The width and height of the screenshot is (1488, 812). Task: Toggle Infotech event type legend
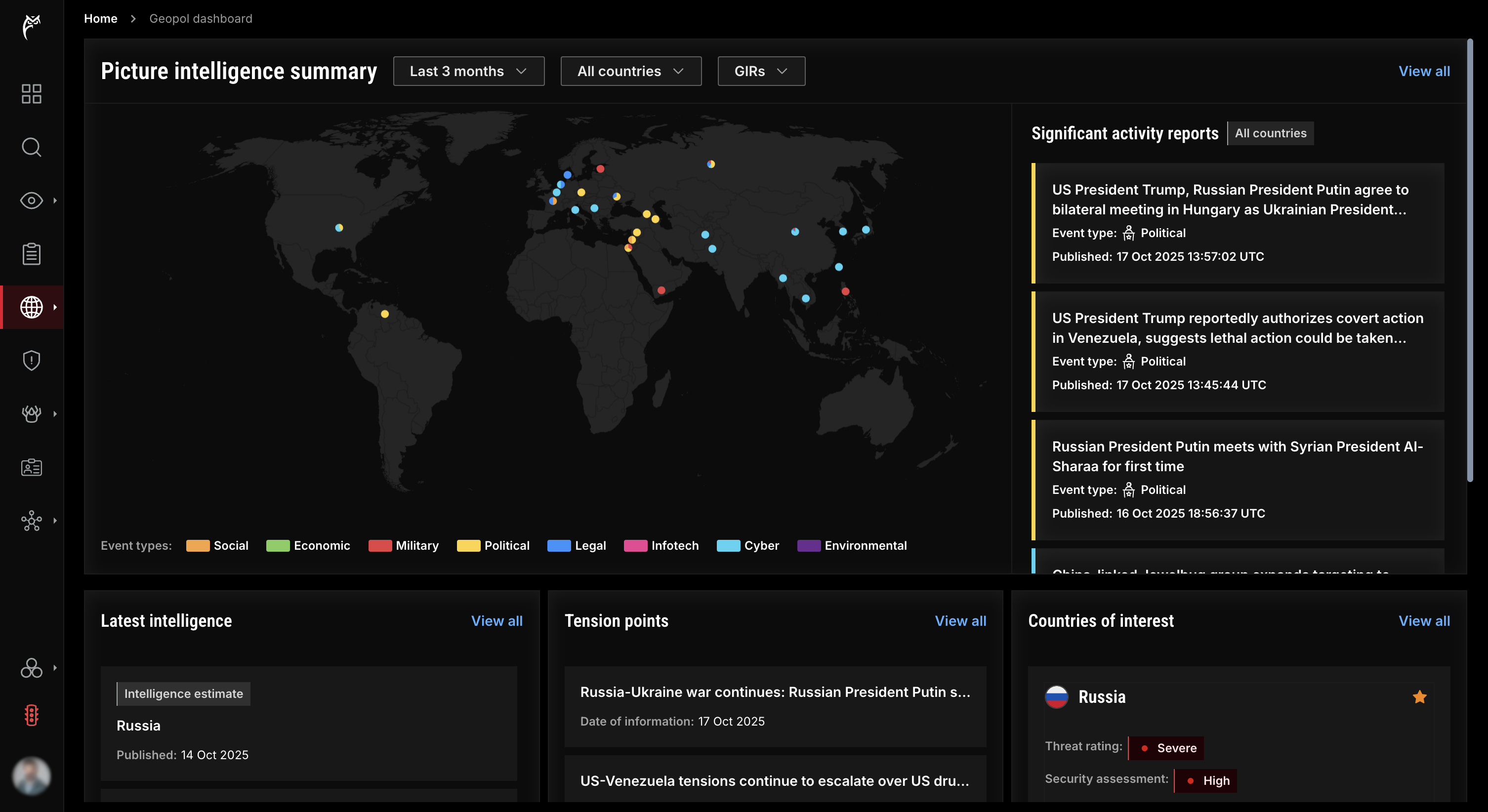[661, 546]
